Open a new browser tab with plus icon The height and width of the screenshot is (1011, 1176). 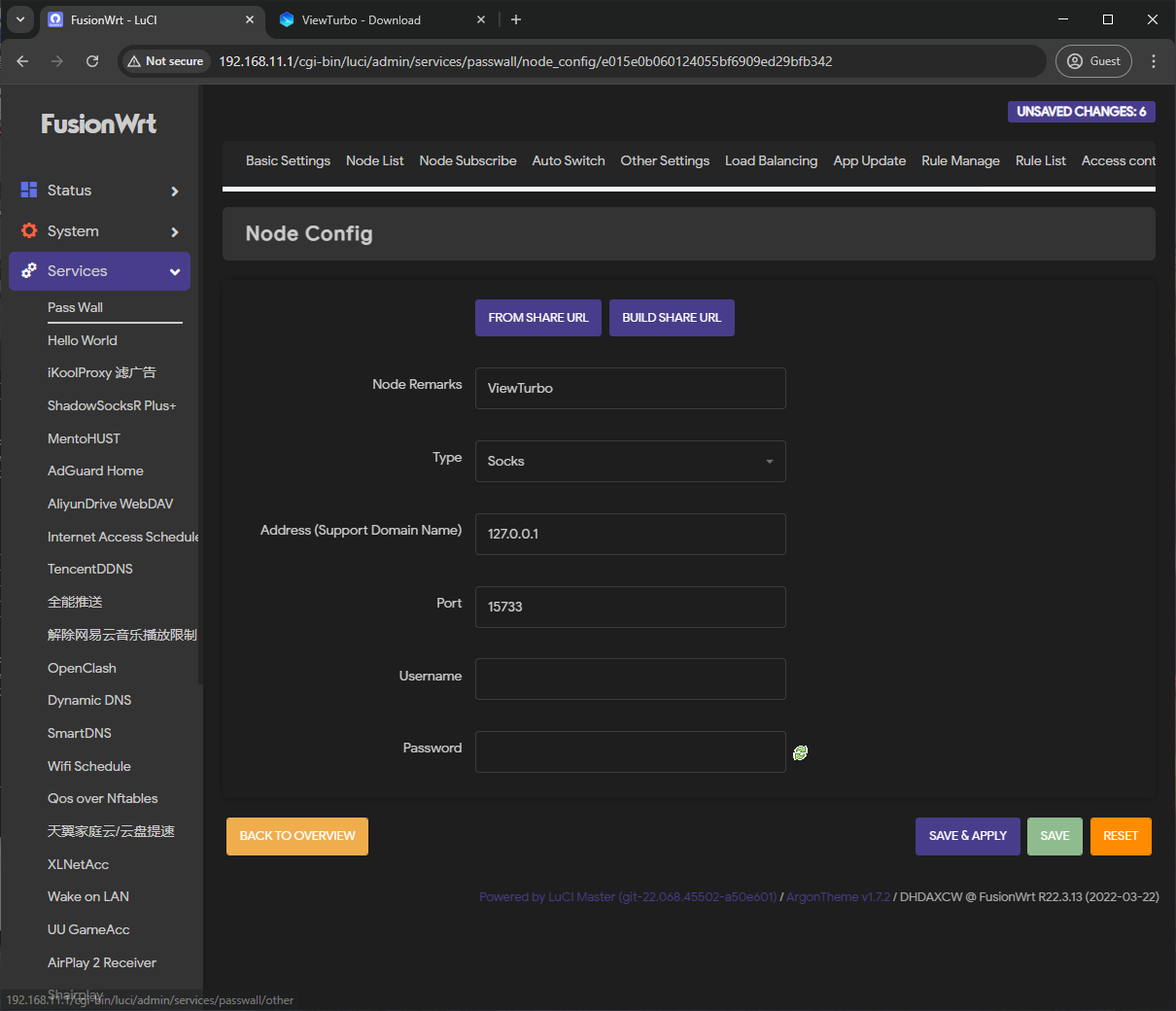pyautogui.click(x=516, y=19)
